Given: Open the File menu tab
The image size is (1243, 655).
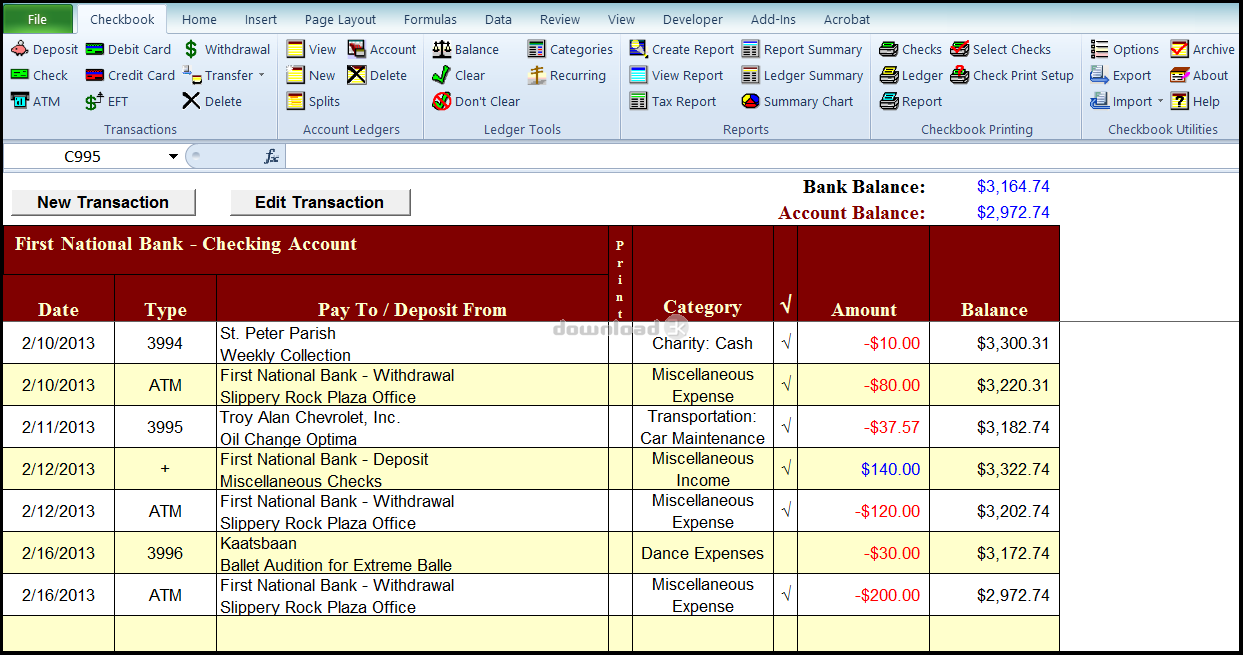Looking at the screenshot, I should pyautogui.click(x=37, y=19).
